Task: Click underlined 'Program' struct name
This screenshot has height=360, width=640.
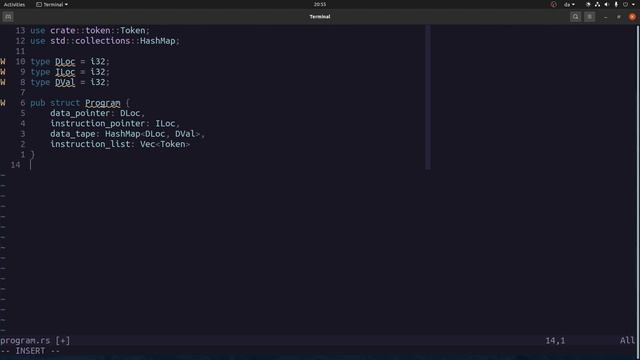Action: tap(103, 103)
